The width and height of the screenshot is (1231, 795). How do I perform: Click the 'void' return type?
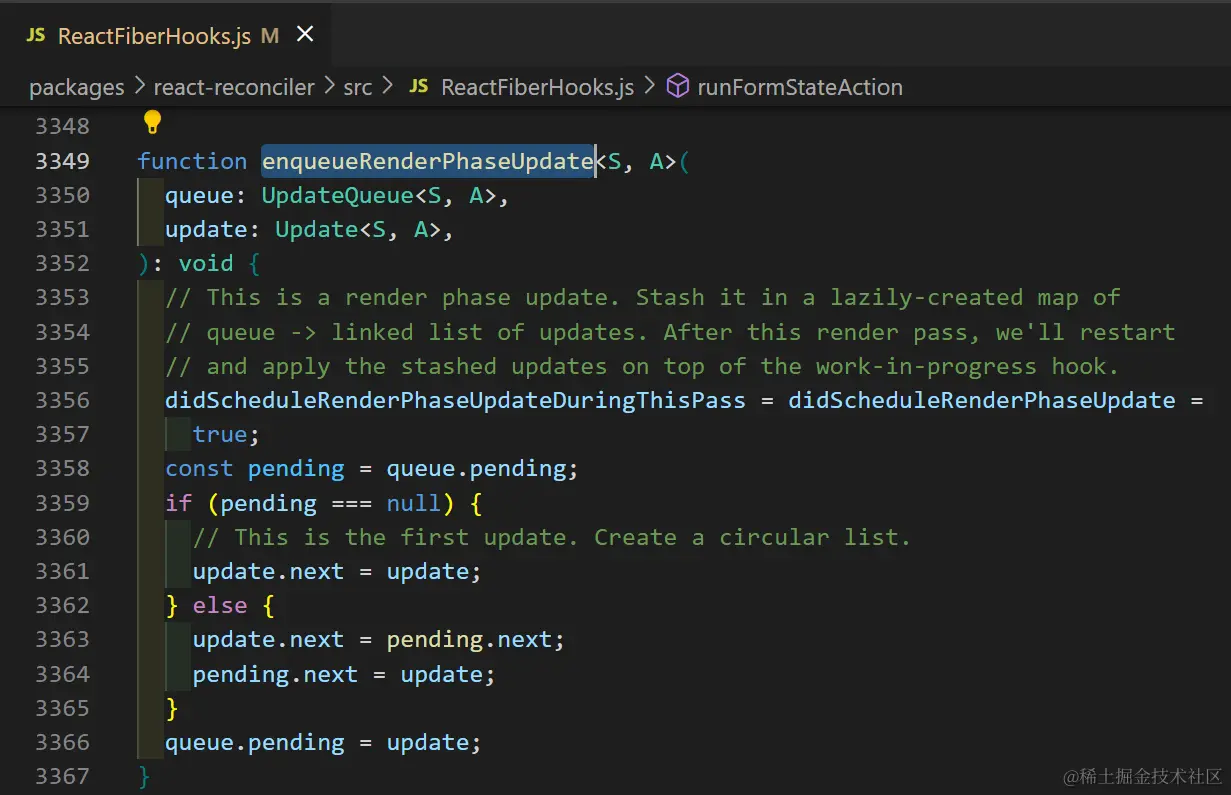point(206,263)
